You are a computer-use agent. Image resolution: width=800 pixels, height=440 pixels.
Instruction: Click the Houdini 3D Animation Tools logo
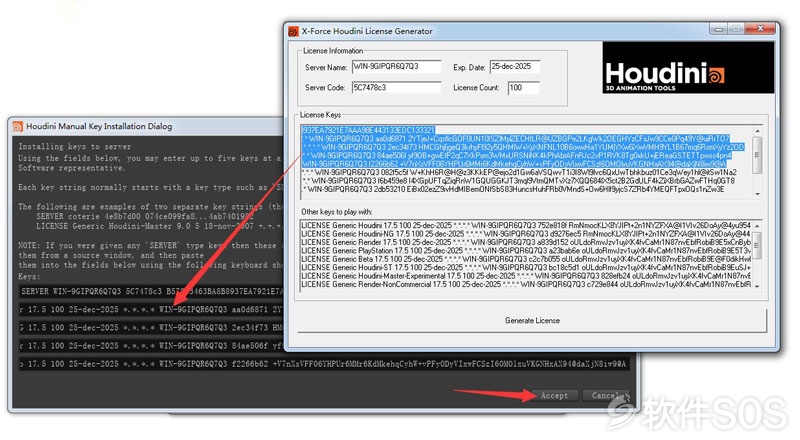pos(688,67)
